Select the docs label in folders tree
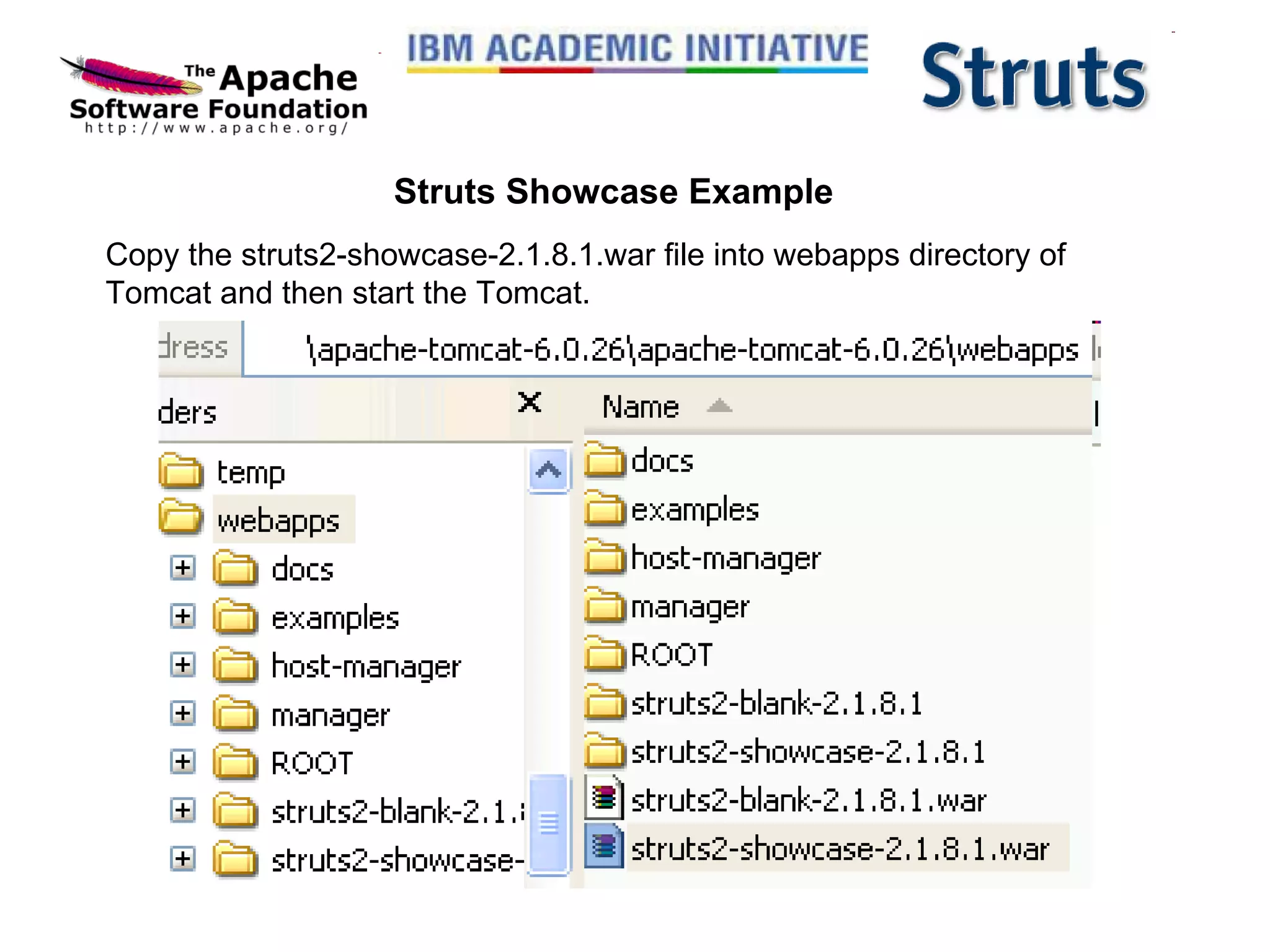Image resolution: width=1270 pixels, height=952 pixels. 303,569
